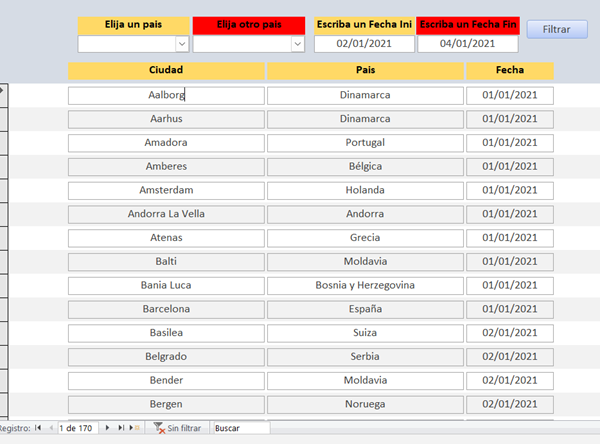Screen dimensions: 600x444
Task: Click the Andorra country cell
Action: point(365,214)
